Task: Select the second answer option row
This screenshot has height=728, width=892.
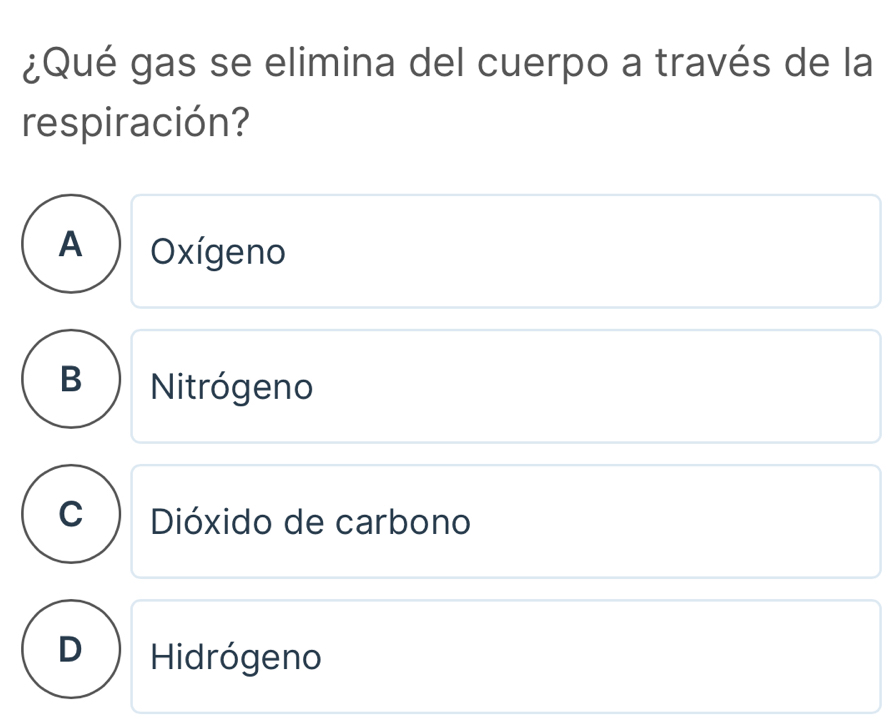Action: [x=505, y=386]
